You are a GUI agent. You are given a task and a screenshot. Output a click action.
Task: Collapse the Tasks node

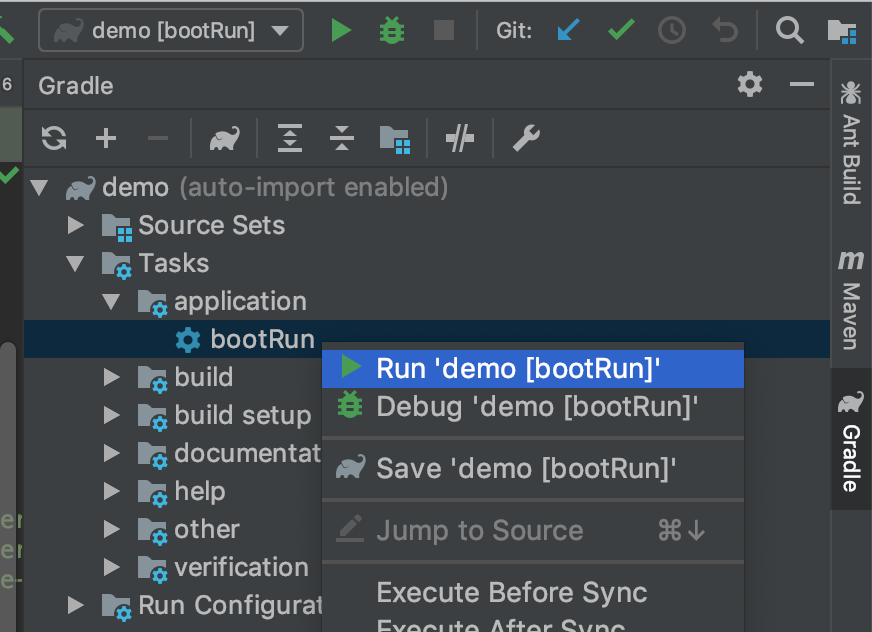point(75,263)
